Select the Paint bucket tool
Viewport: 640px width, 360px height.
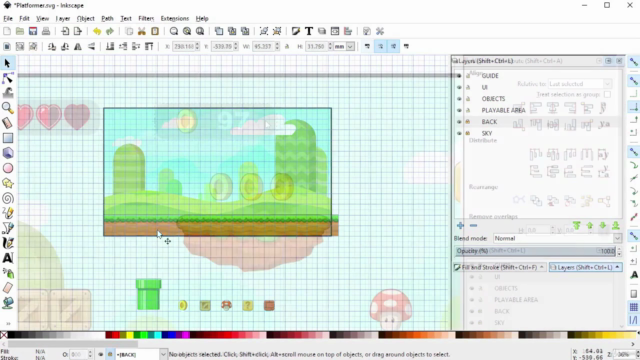pyautogui.click(x=7, y=303)
